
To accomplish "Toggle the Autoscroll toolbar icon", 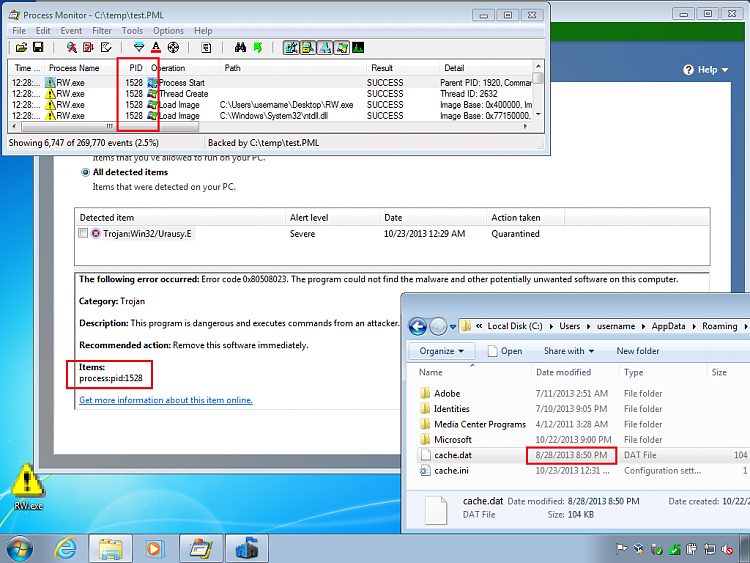I will click(88, 47).
